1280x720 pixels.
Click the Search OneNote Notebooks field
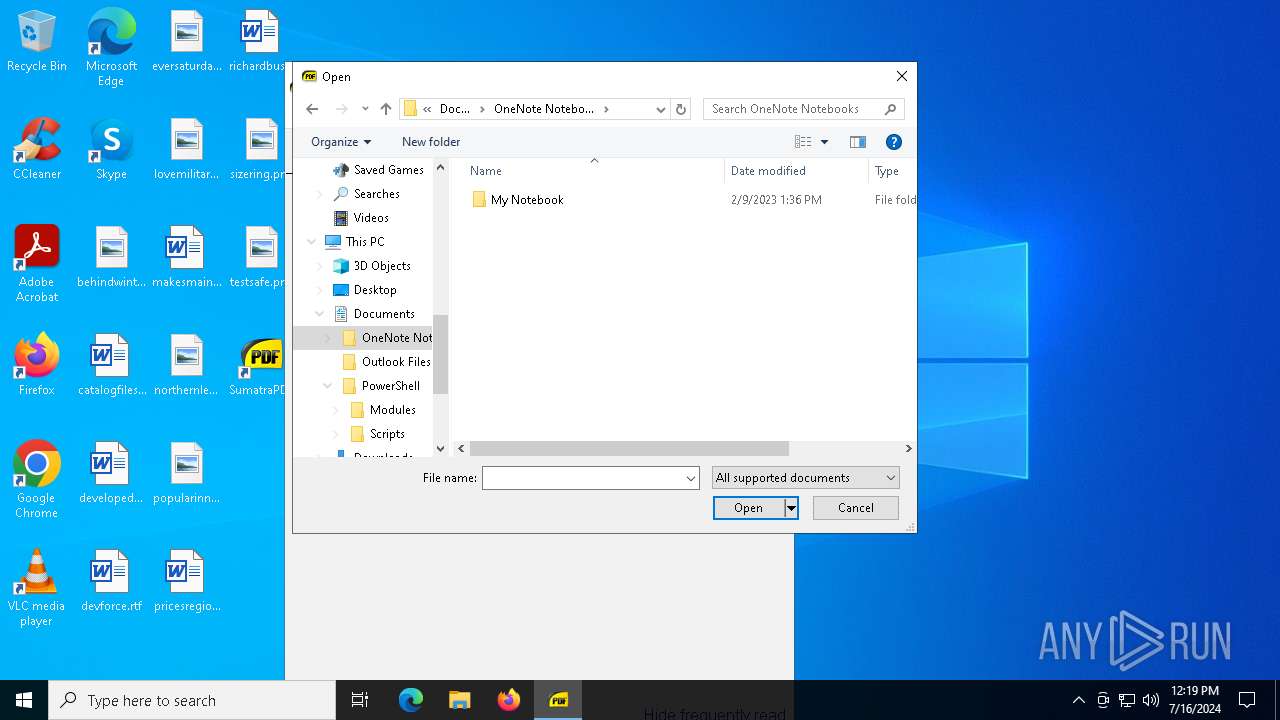point(803,109)
